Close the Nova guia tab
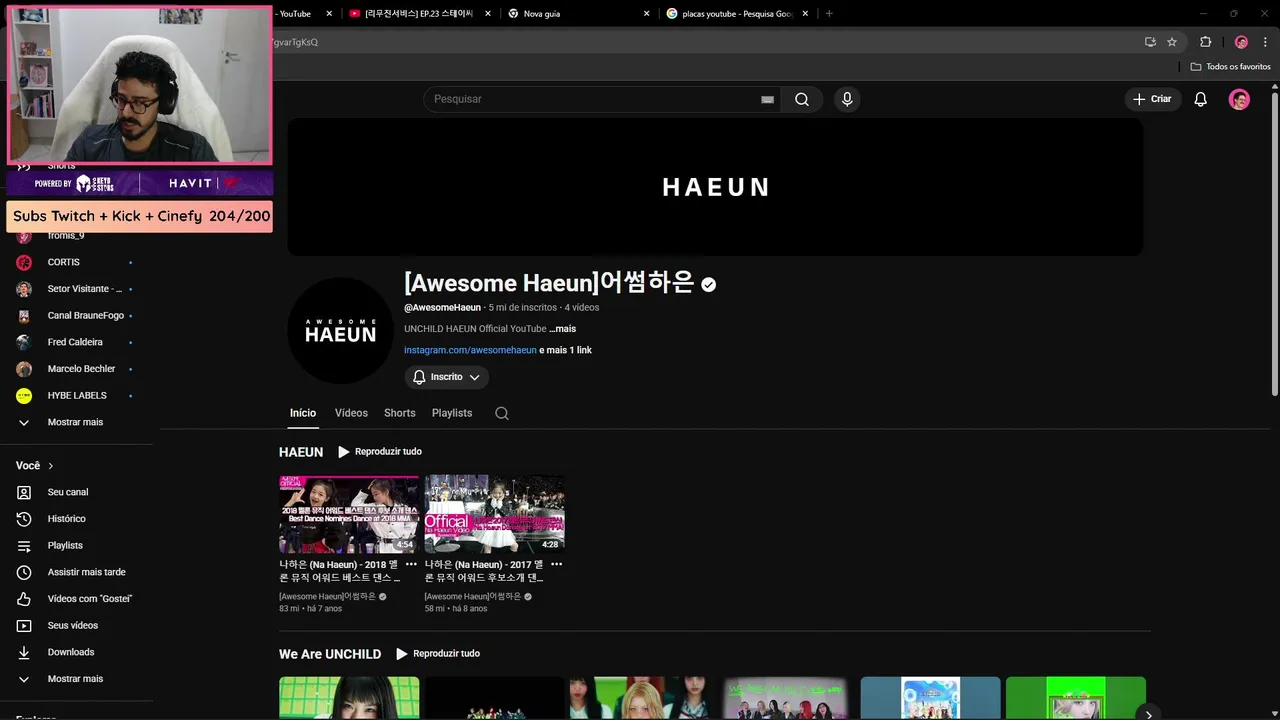This screenshot has height=720, width=1280. tap(646, 14)
